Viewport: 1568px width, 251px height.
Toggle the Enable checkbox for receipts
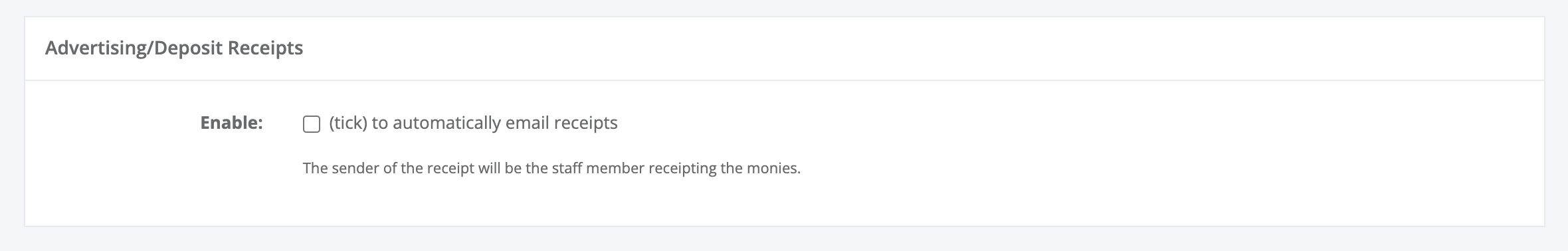click(x=311, y=124)
